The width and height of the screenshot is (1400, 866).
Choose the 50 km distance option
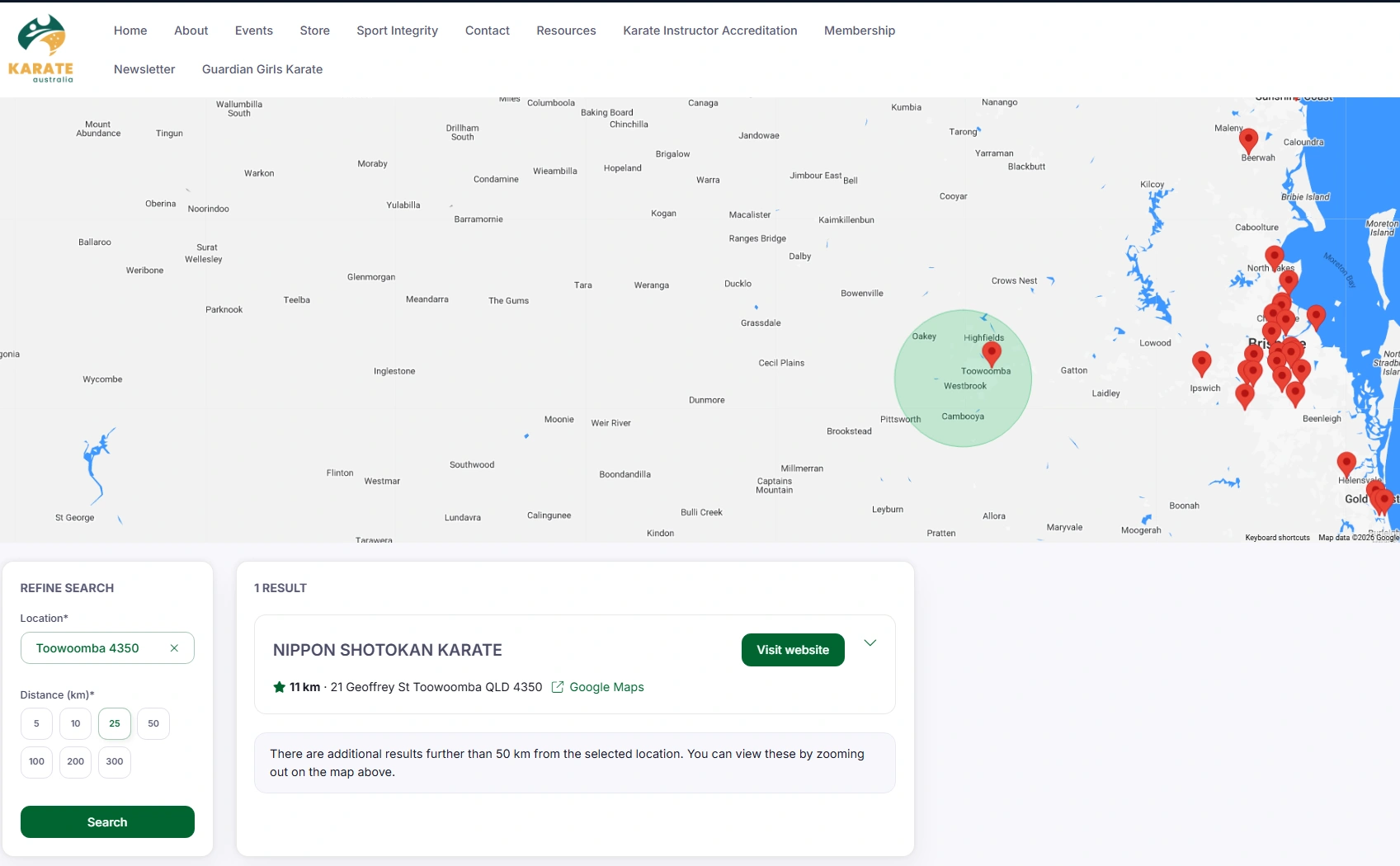point(153,723)
